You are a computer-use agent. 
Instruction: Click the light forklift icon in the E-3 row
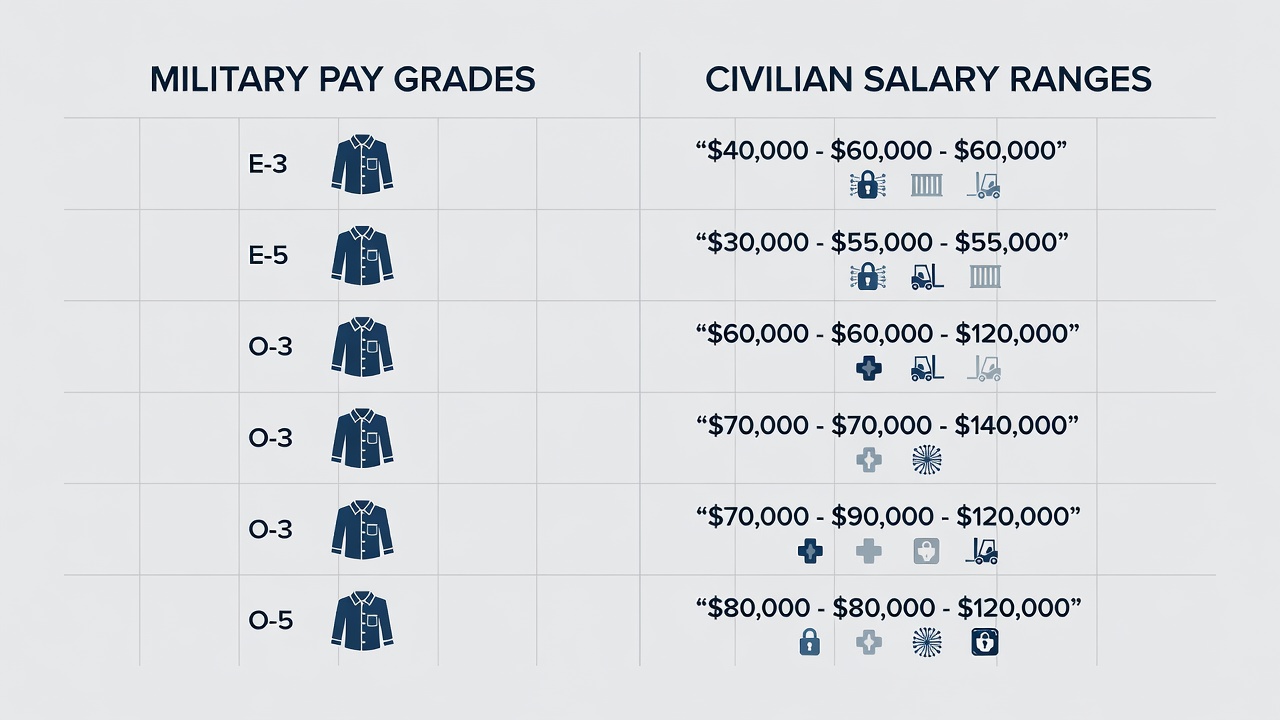(984, 185)
